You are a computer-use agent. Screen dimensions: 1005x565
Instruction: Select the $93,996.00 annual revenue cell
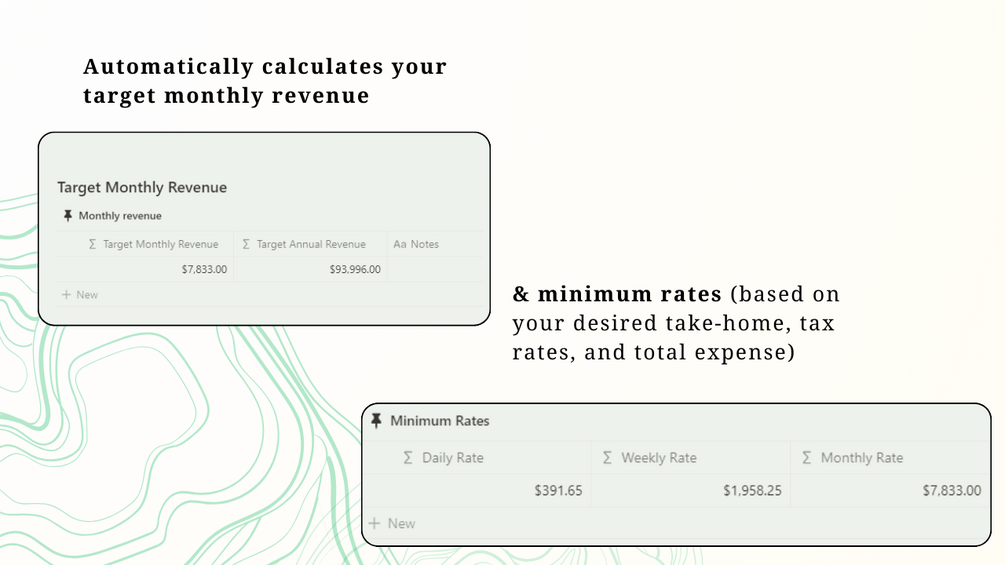pos(311,269)
